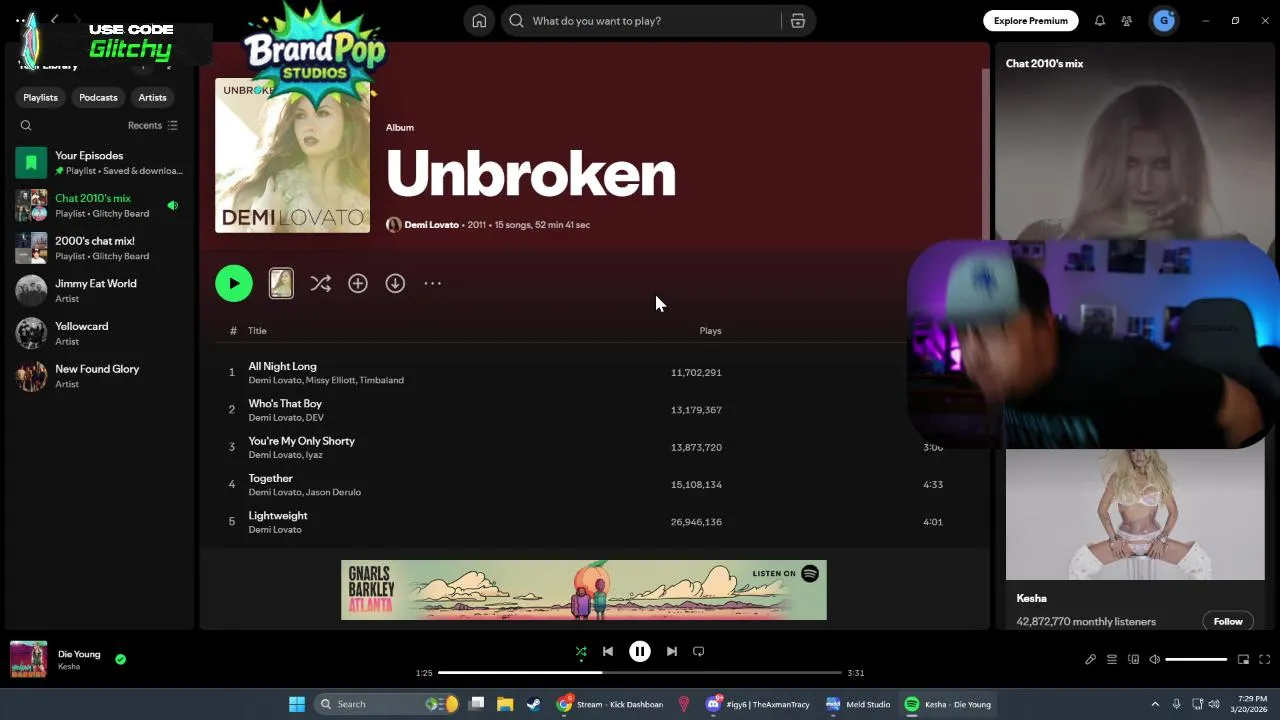Open Jason Derulo artist link
Screen dimensions: 1280x720
click(333, 493)
